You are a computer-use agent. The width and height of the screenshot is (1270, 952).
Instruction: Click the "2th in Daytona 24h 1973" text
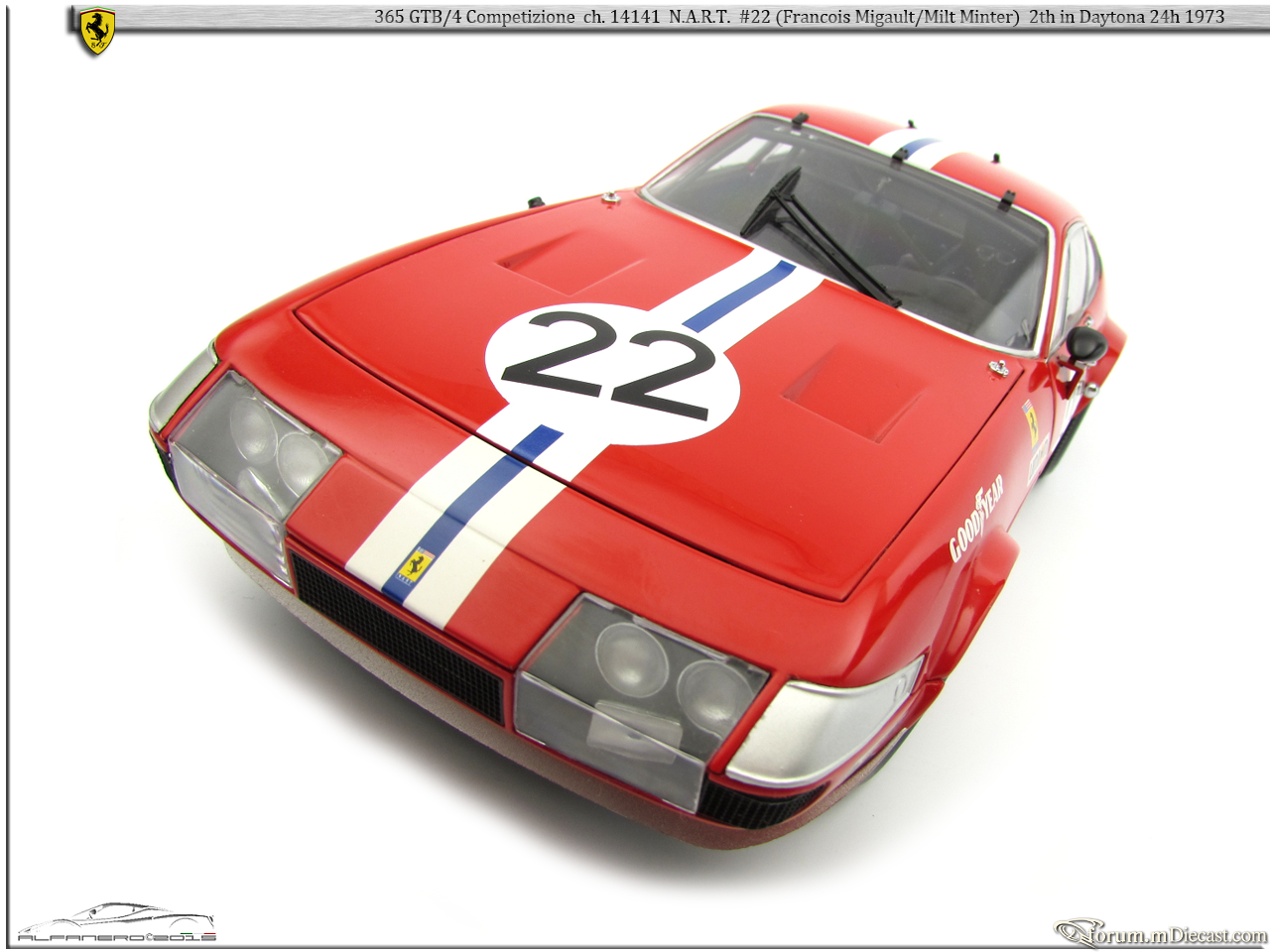coord(1126,17)
